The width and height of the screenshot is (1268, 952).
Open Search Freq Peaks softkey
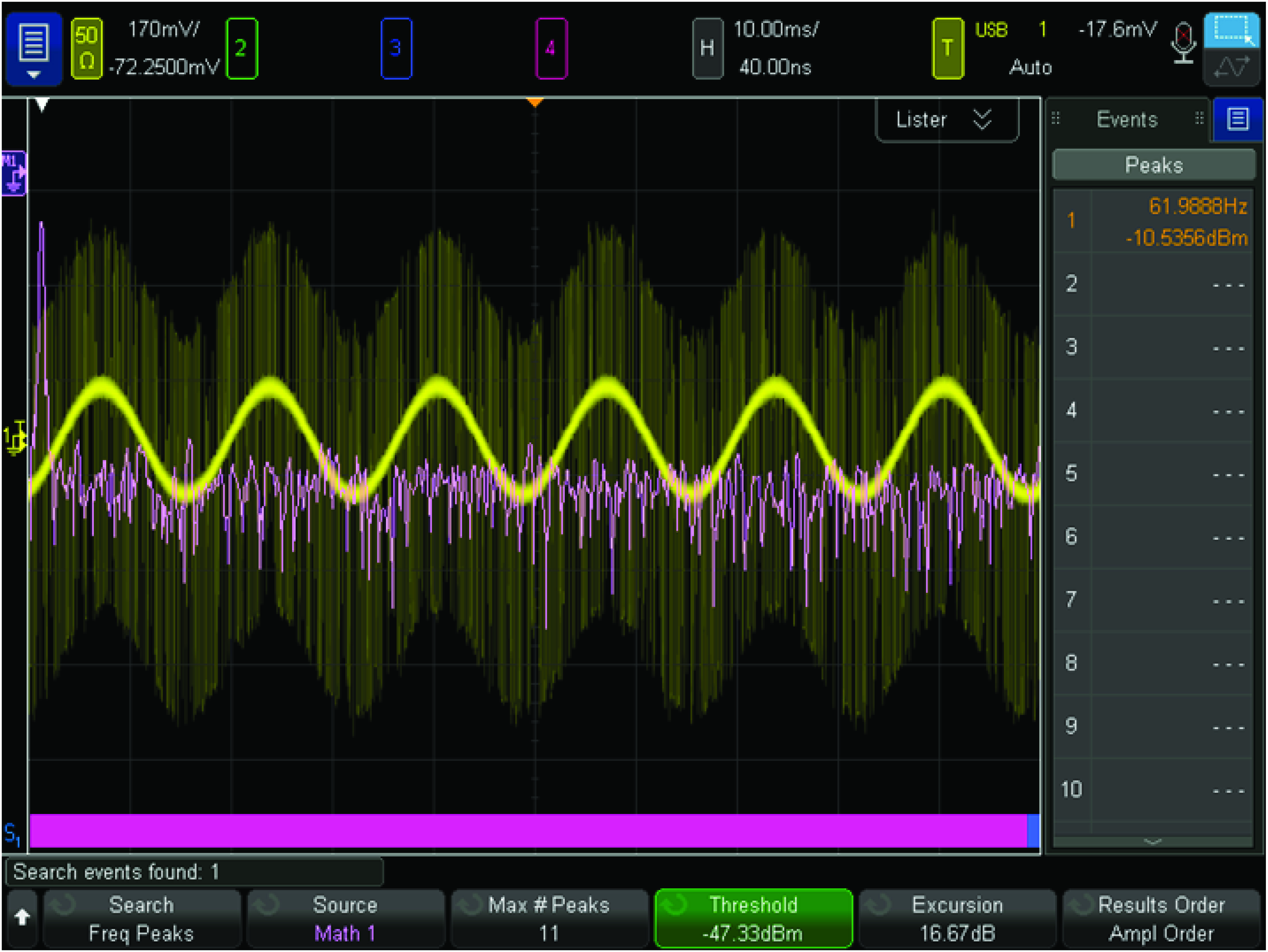point(141,919)
